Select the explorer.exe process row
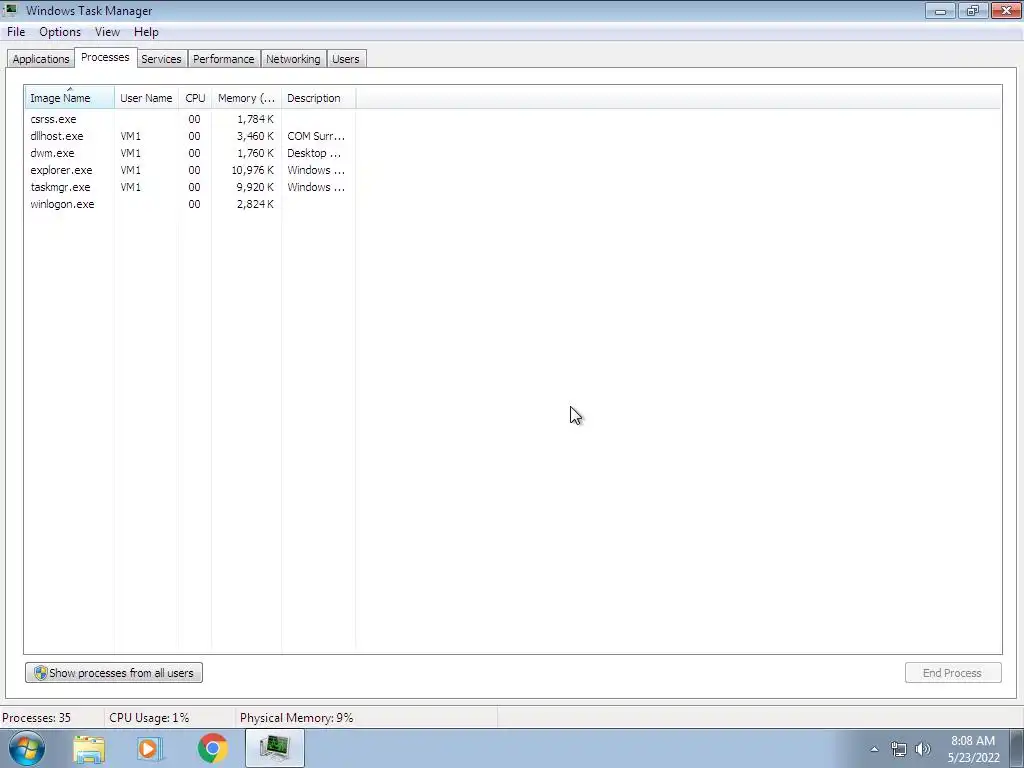This screenshot has width=1024, height=768. (x=190, y=170)
